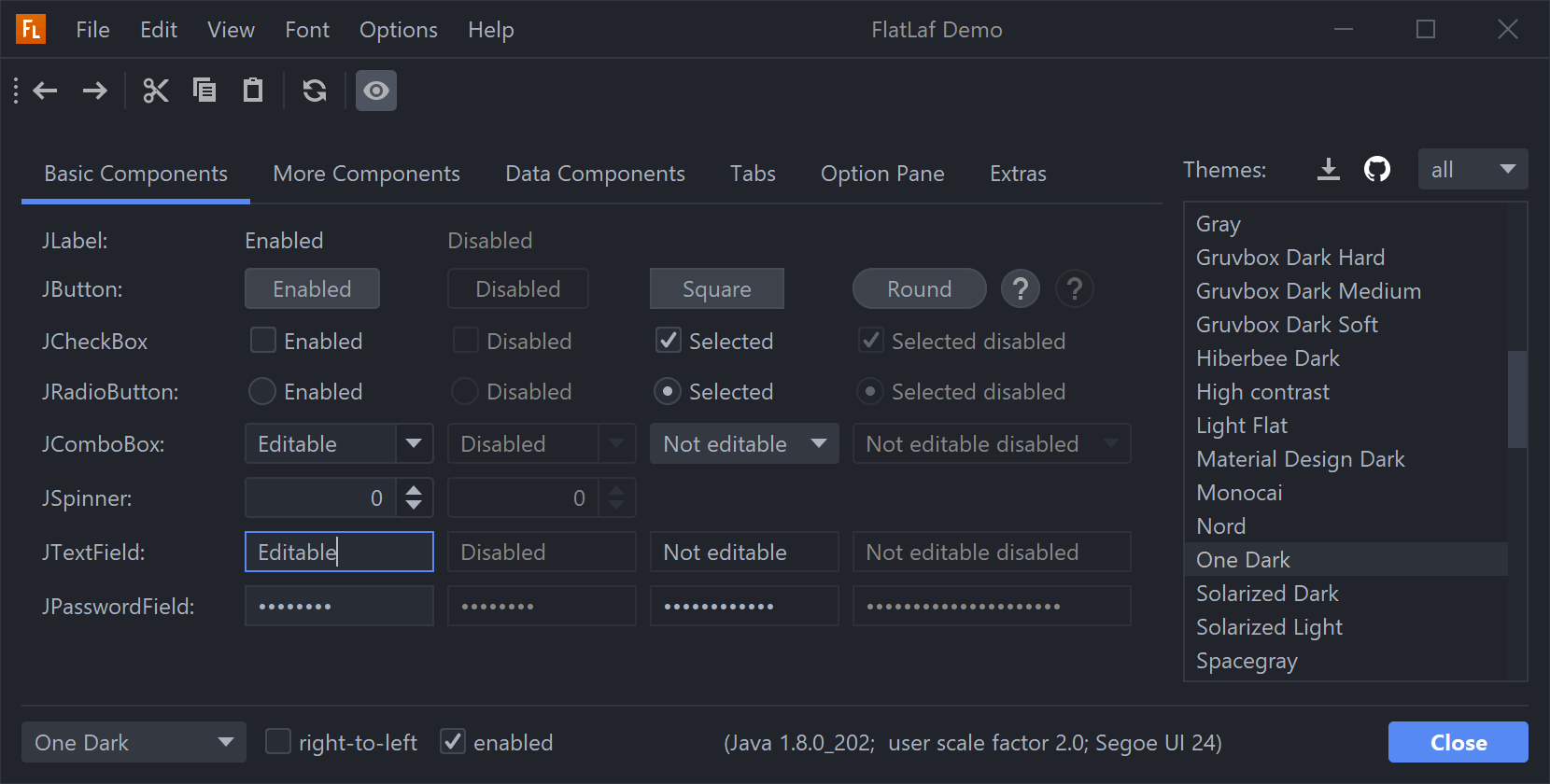Click the download themes icon
The image size is (1550, 784).
[1329, 170]
